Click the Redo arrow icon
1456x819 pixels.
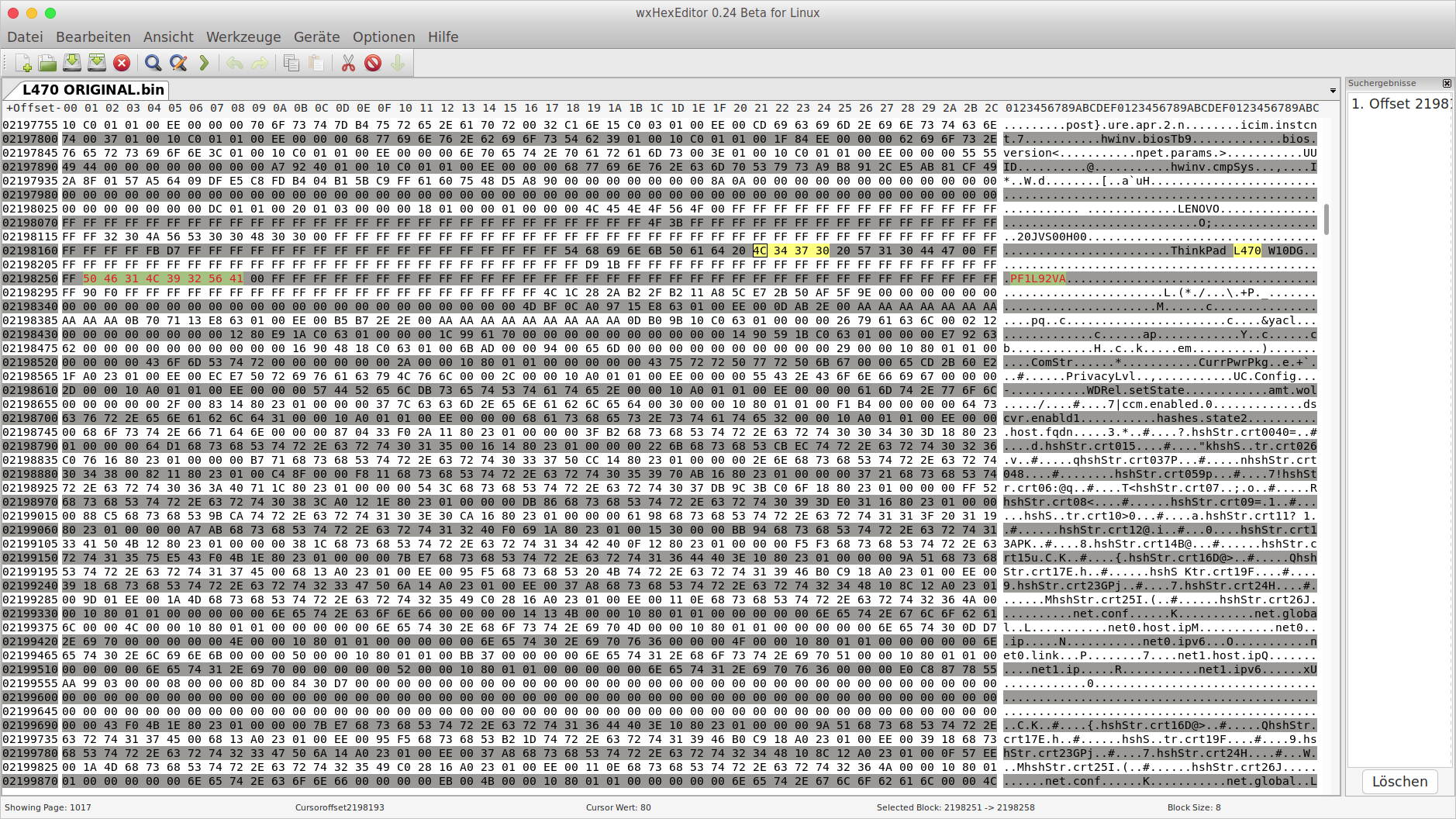point(260,63)
